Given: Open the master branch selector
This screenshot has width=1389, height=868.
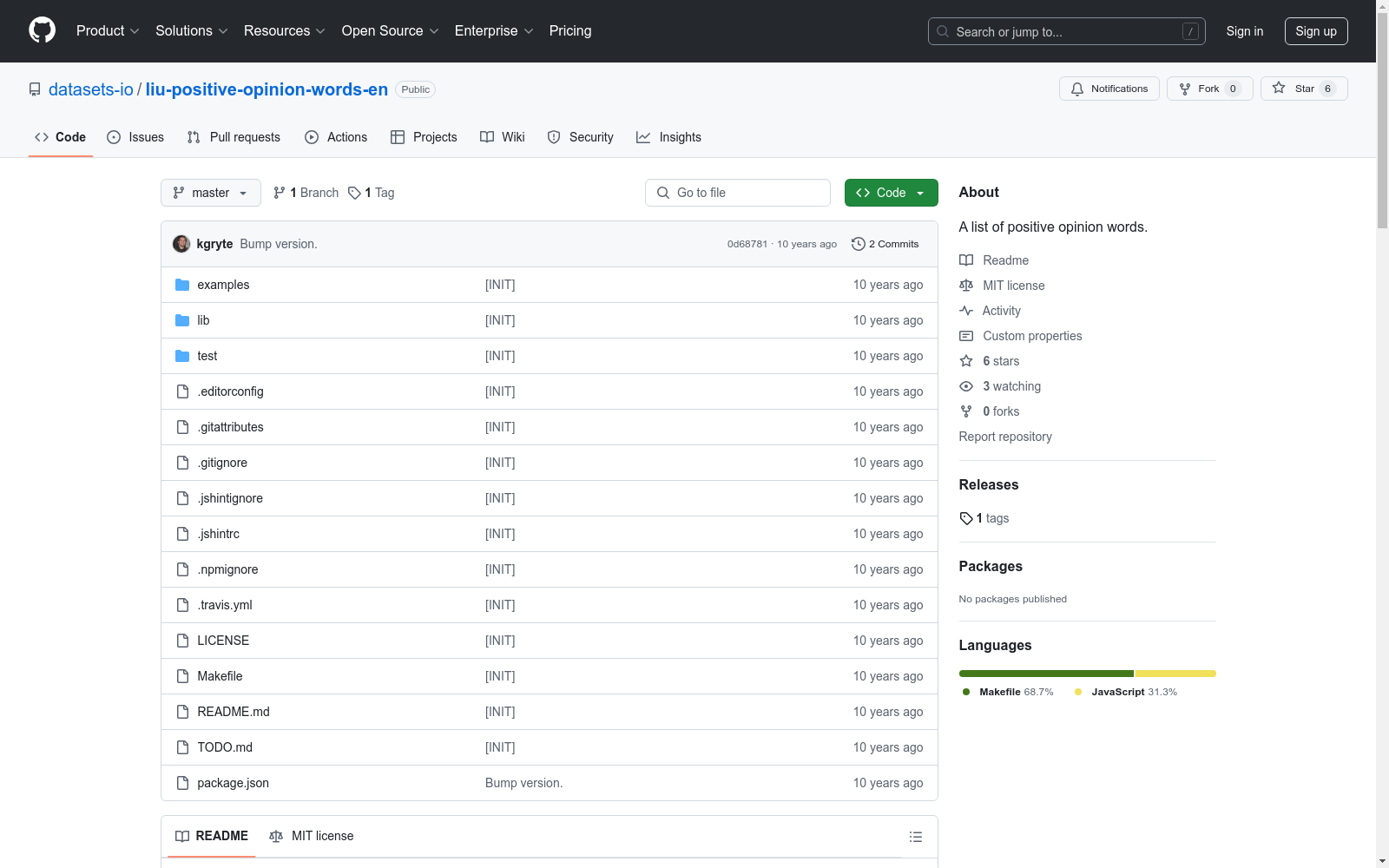Looking at the screenshot, I should (x=211, y=193).
